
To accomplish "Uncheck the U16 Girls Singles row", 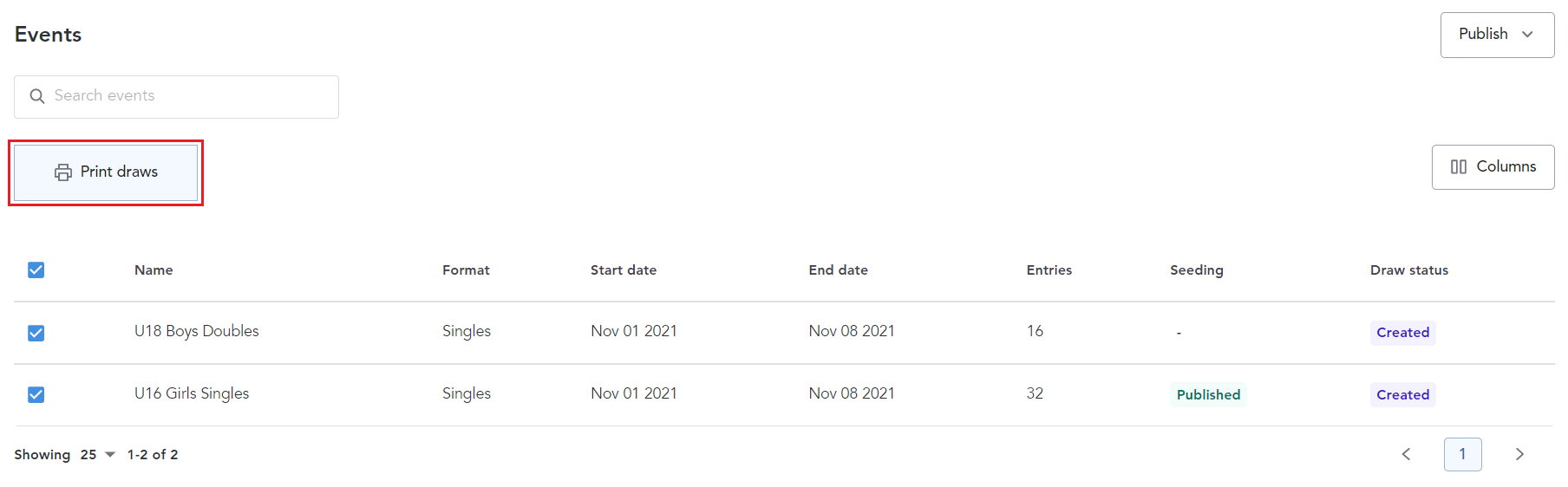I will (x=36, y=395).
